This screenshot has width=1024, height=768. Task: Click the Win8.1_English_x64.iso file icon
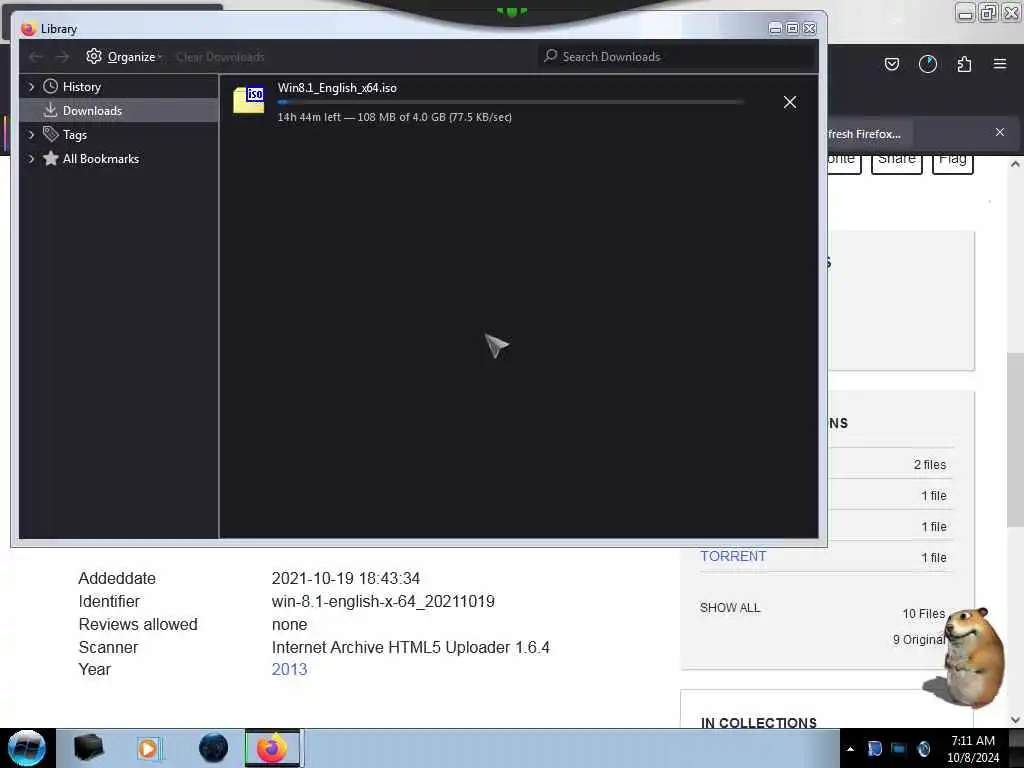(249, 100)
